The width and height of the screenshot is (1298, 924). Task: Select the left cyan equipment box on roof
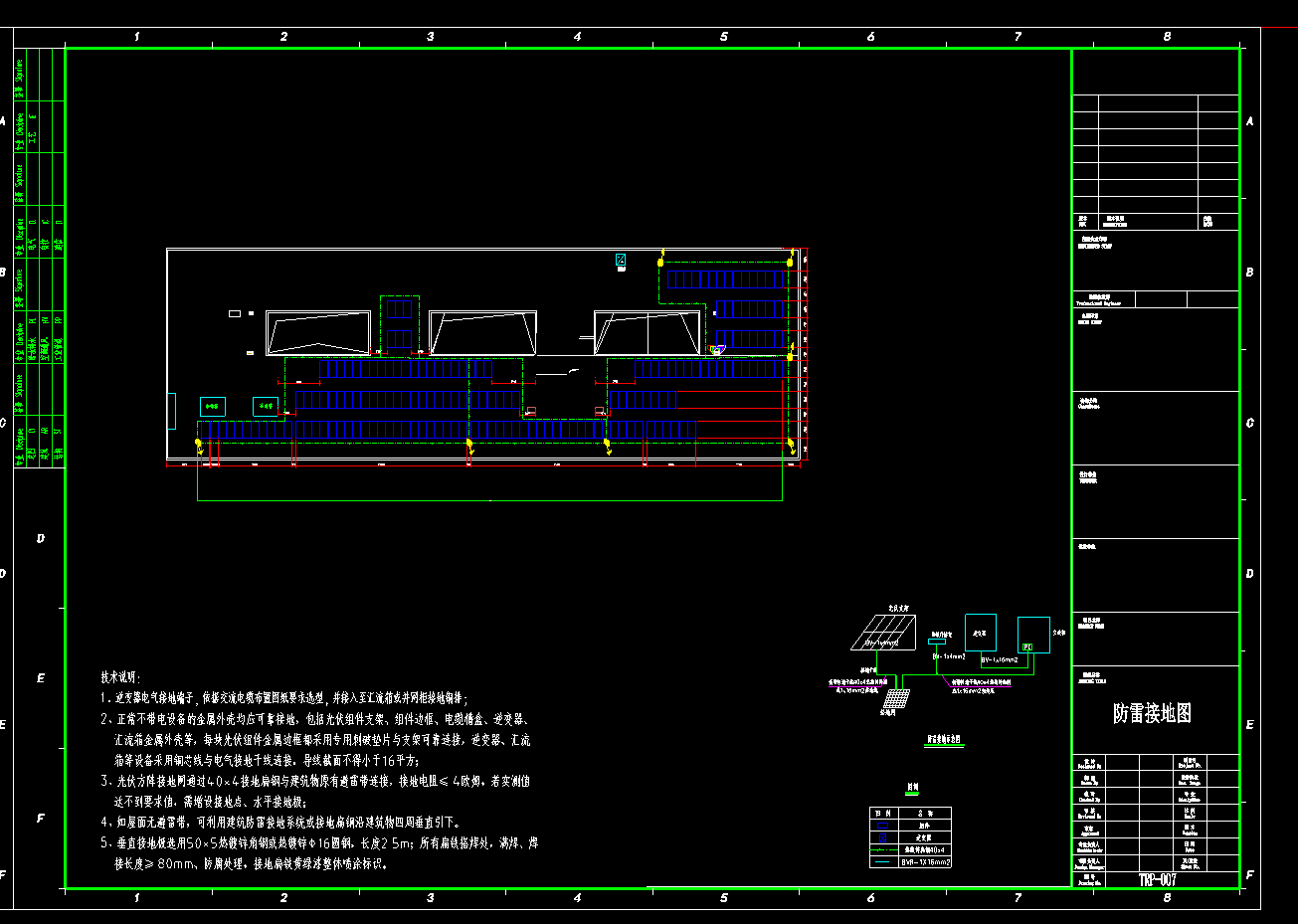[x=212, y=407]
